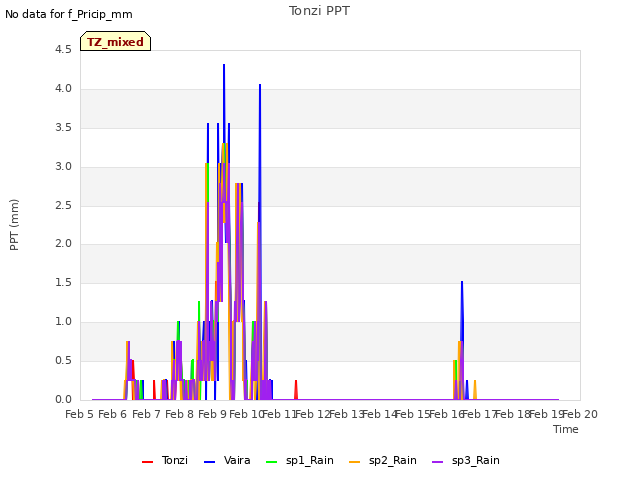Screen dimensions: 640x480
Task: Toggle the sp2_Rain series legend label
Action: [x=393, y=460]
